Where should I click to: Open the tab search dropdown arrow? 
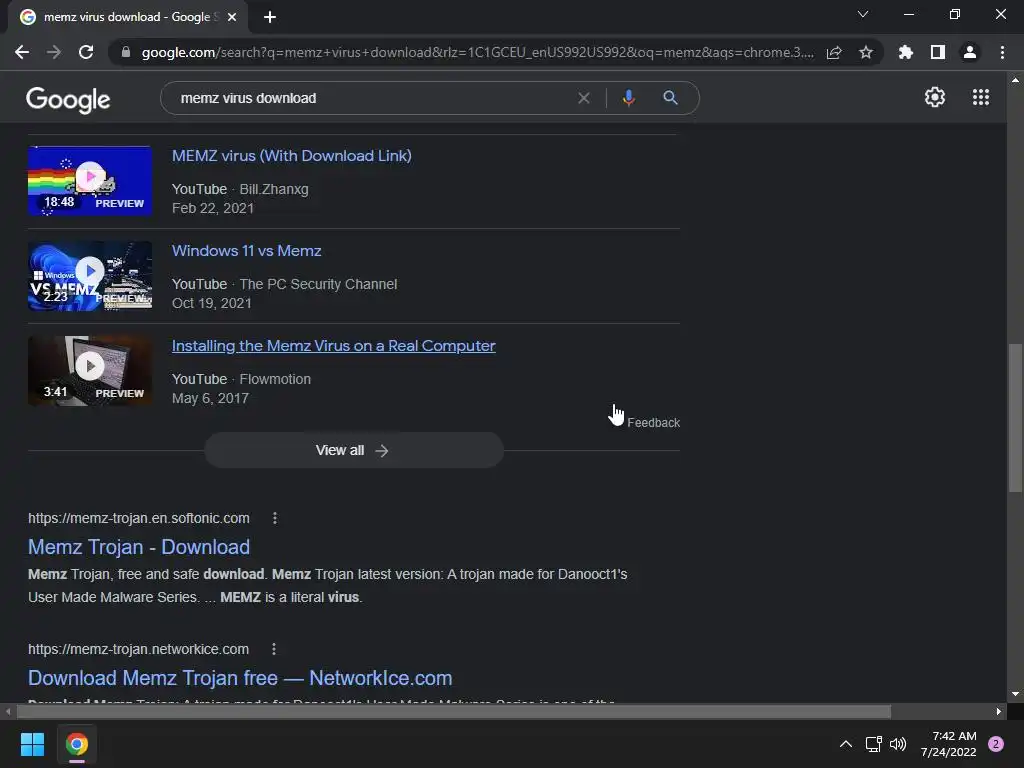(863, 14)
